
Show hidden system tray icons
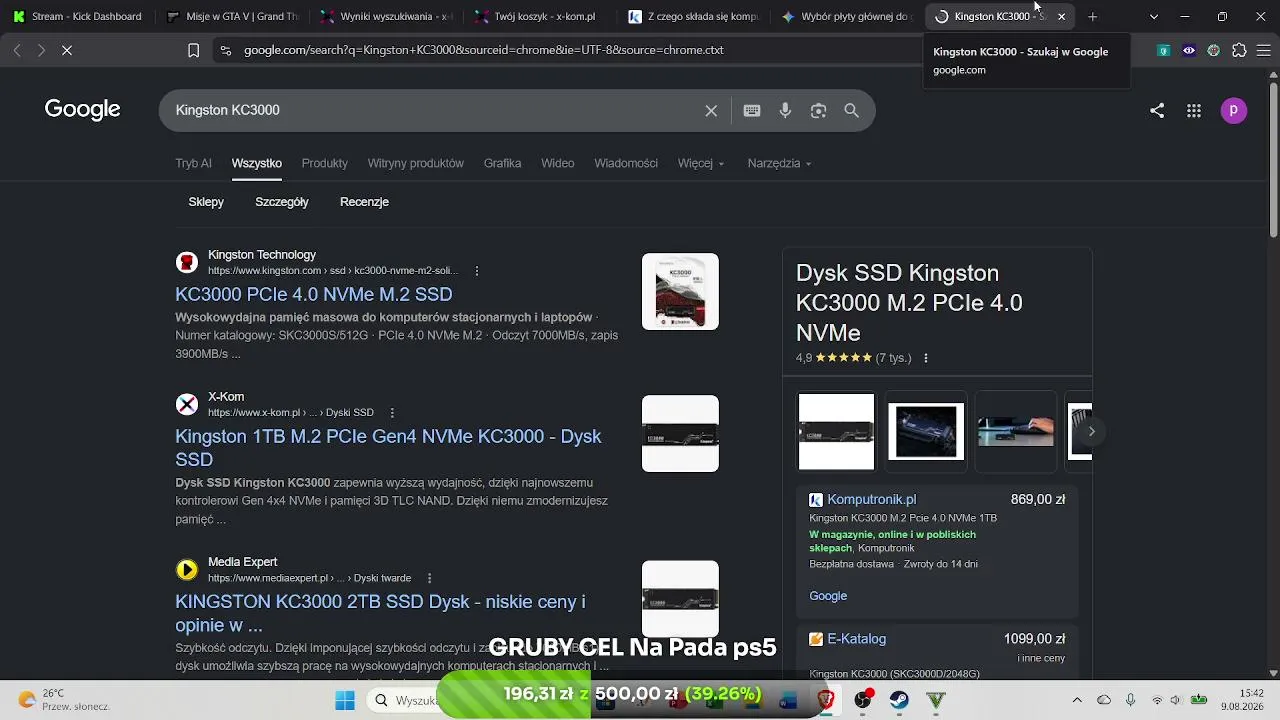[1077, 700]
